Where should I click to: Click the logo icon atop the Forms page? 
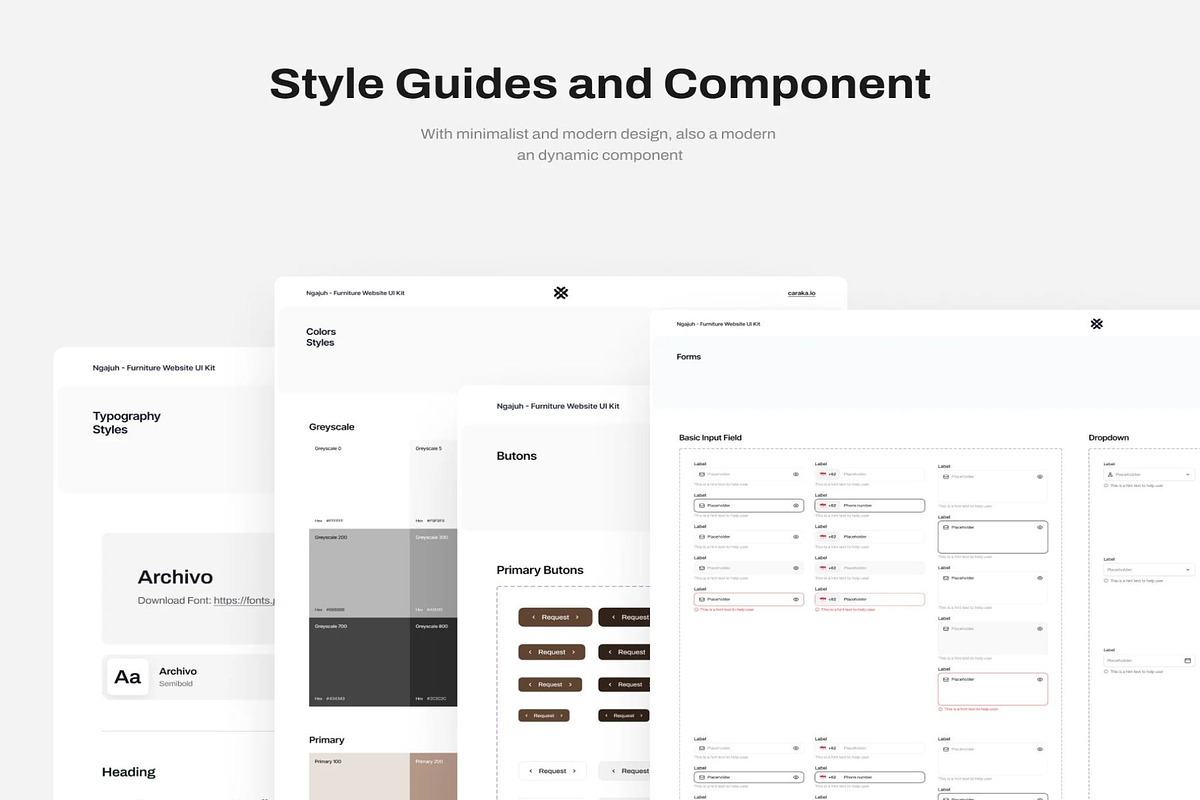coord(1096,324)
